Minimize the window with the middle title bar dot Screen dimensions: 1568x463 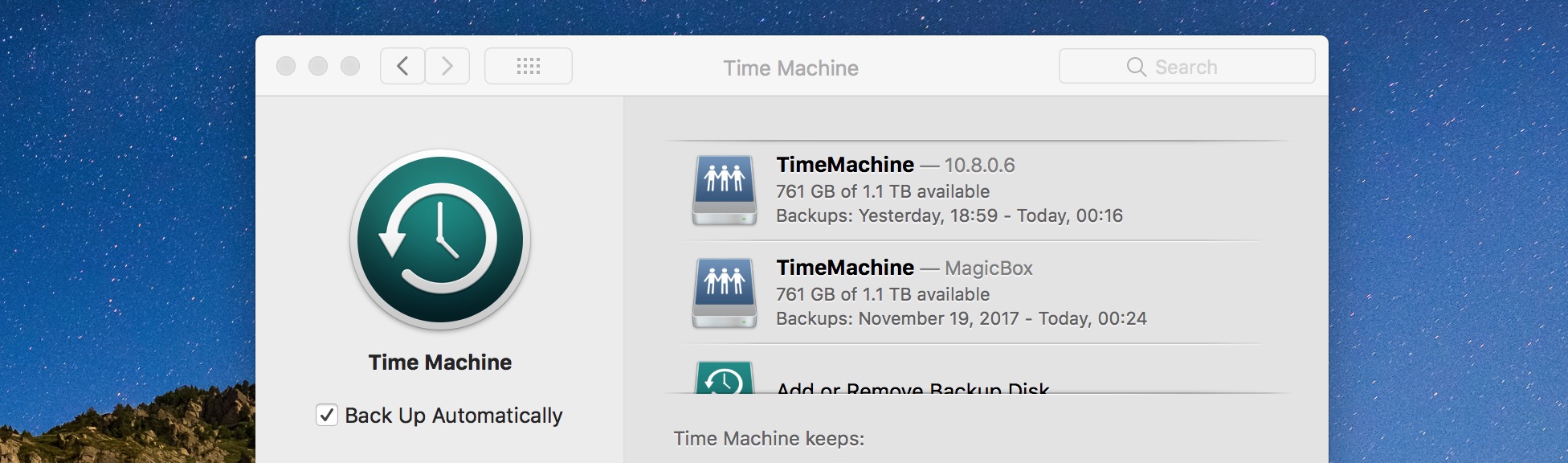[318, 66]
